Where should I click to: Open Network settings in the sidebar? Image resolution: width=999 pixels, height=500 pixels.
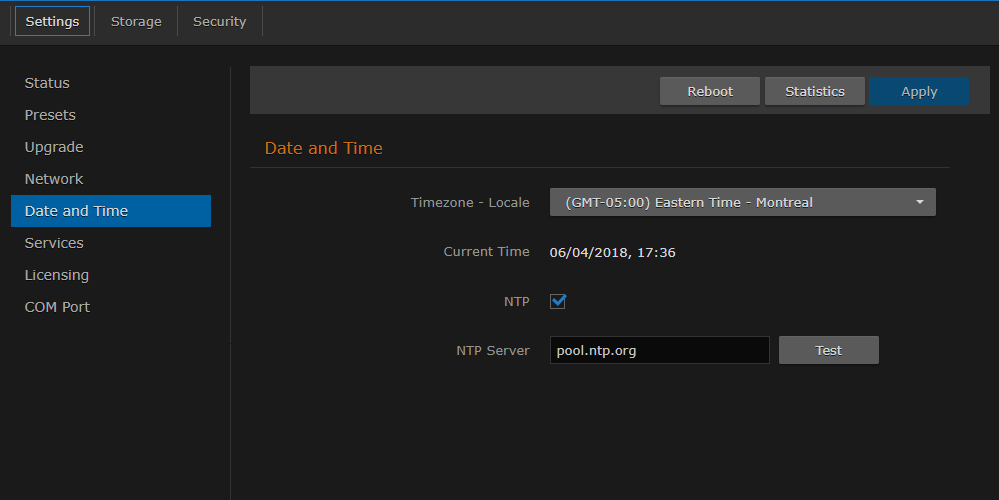click(54, 179)
